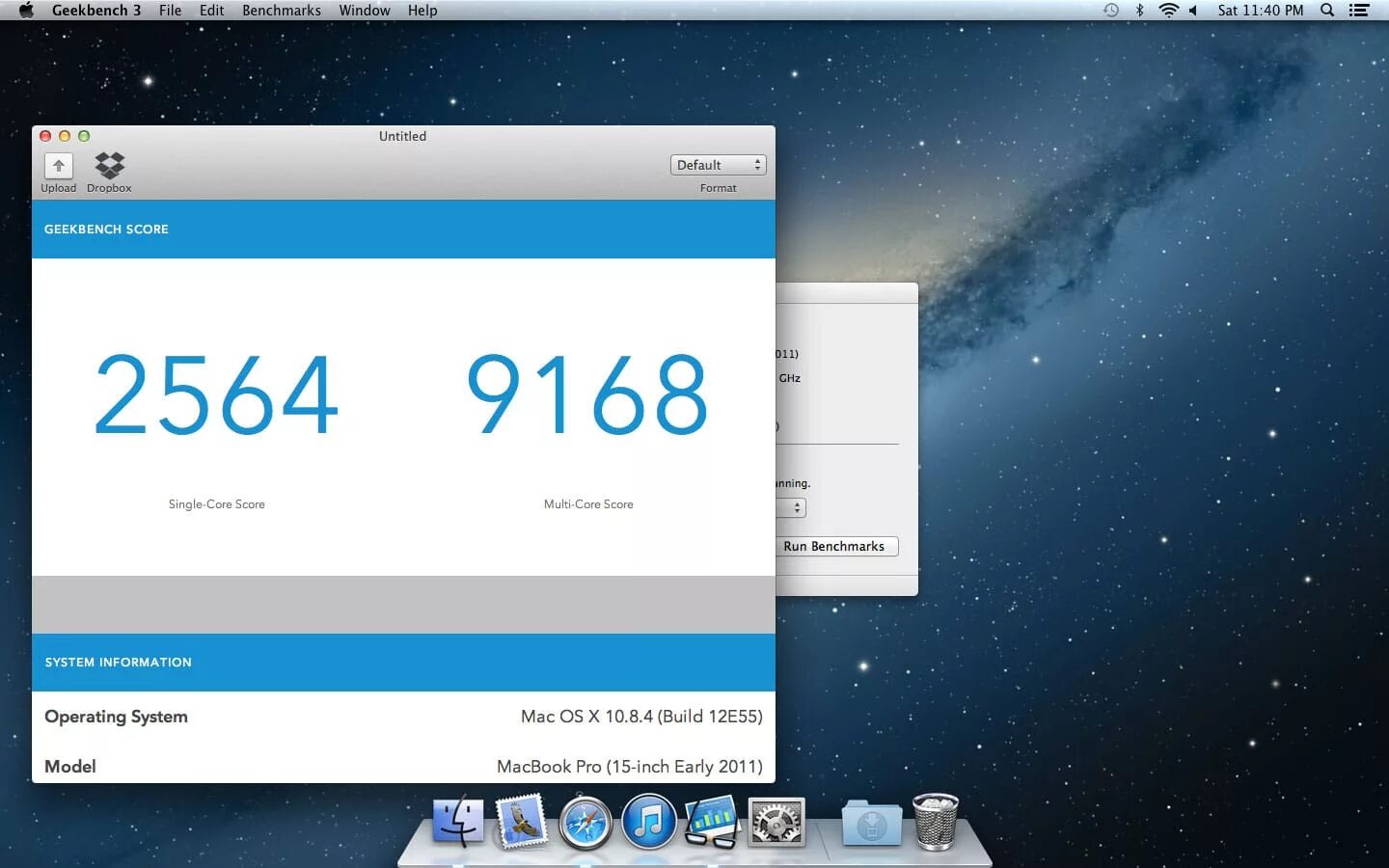1389x868 pixels.
Task: Click the stepper in the benchmark window
Action: click(797, 507)
